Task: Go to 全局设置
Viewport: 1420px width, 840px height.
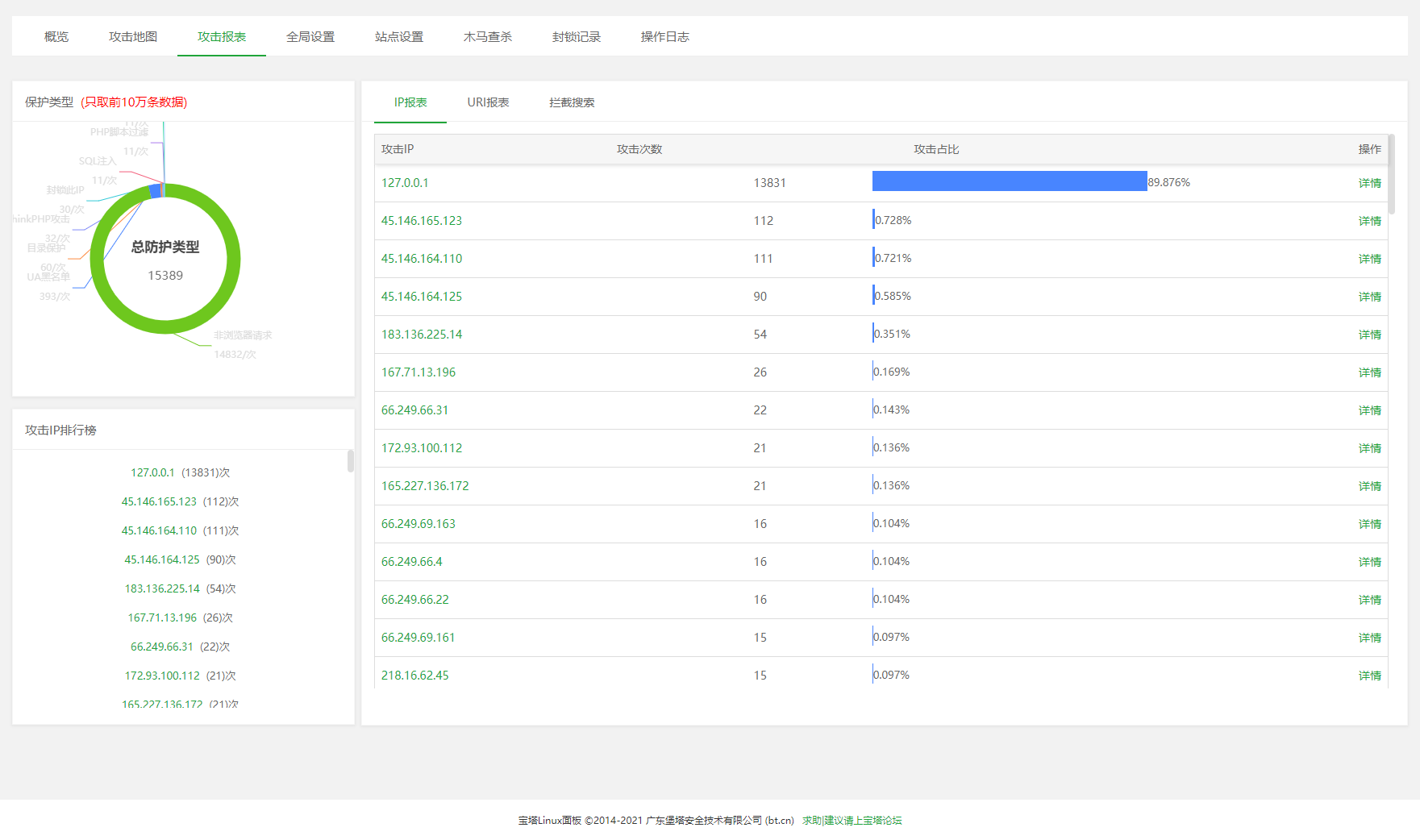Action: [310, 36]
